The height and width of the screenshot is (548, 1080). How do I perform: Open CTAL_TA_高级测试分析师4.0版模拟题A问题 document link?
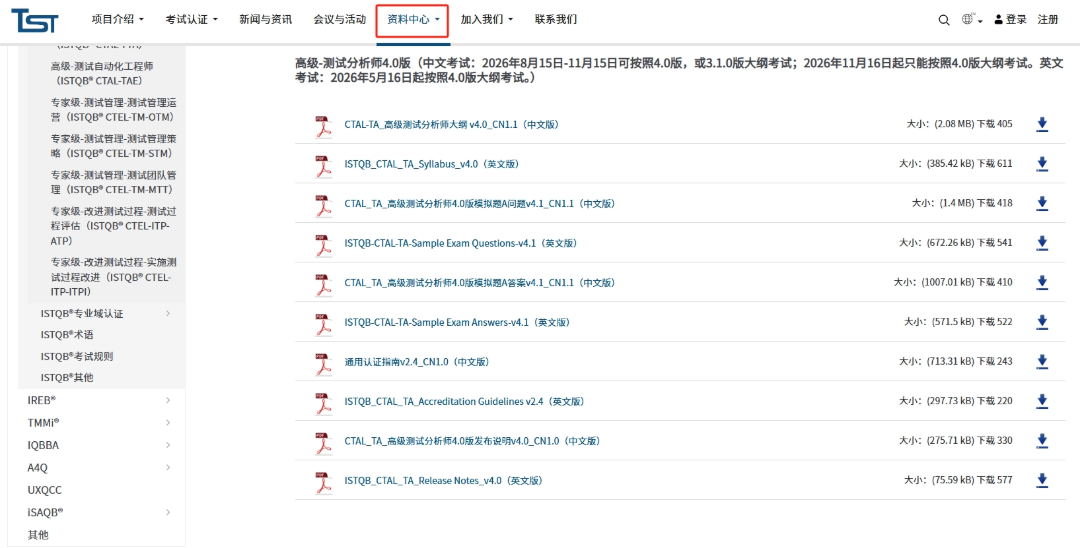click(479, 204)
